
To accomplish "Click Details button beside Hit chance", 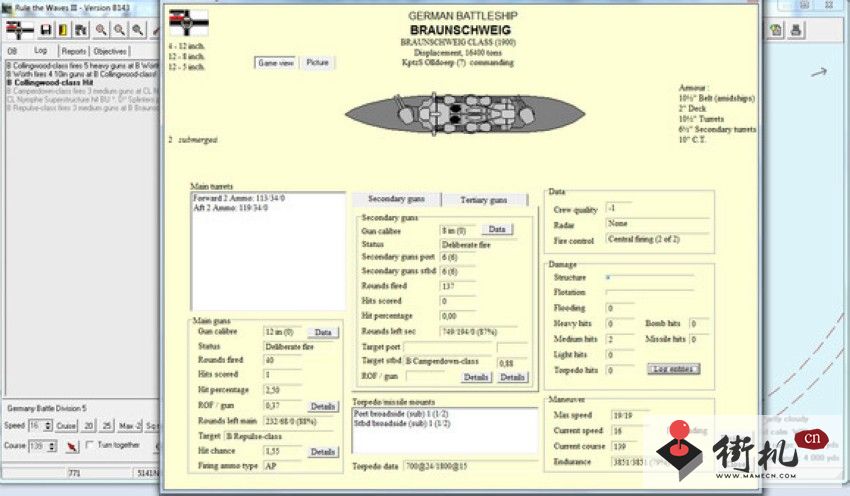I will (323, 452).
